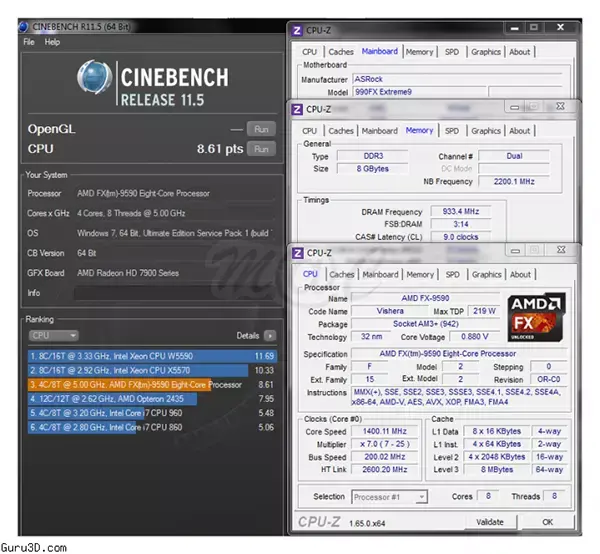Click the Socket AM3+ (942) package value
The height and width of the screenshot is (554, 600).
click(426, 324)
